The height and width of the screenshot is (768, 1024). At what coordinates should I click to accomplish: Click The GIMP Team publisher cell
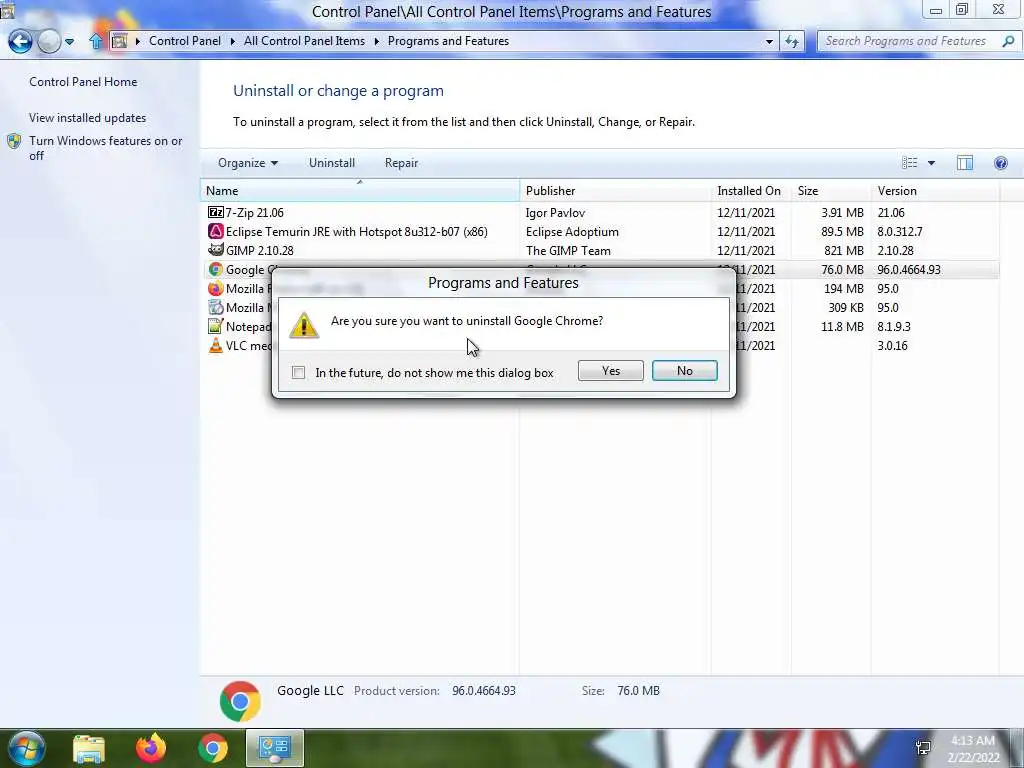[568, 250]
